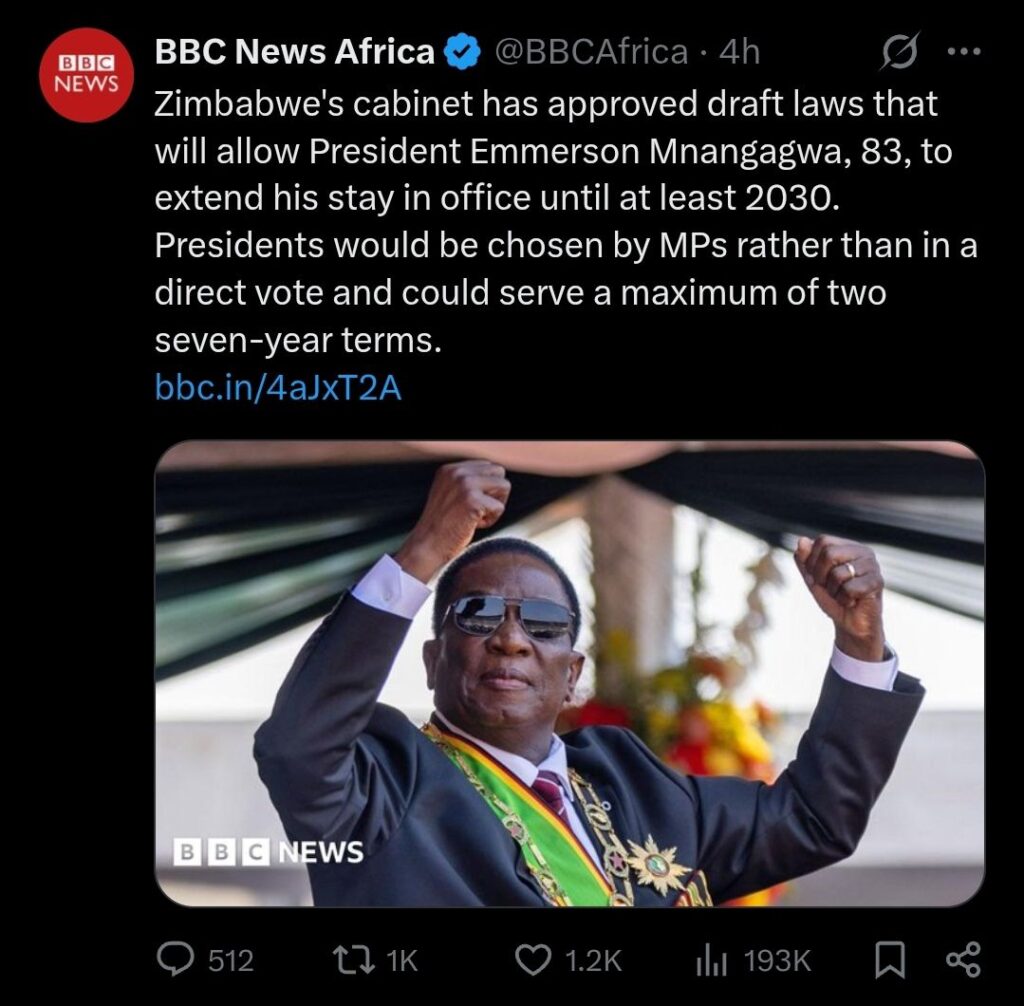Screen dimensions: 1024x1006
Task: Click the 1.2K likes count
Action: click(x=593, y=961)
